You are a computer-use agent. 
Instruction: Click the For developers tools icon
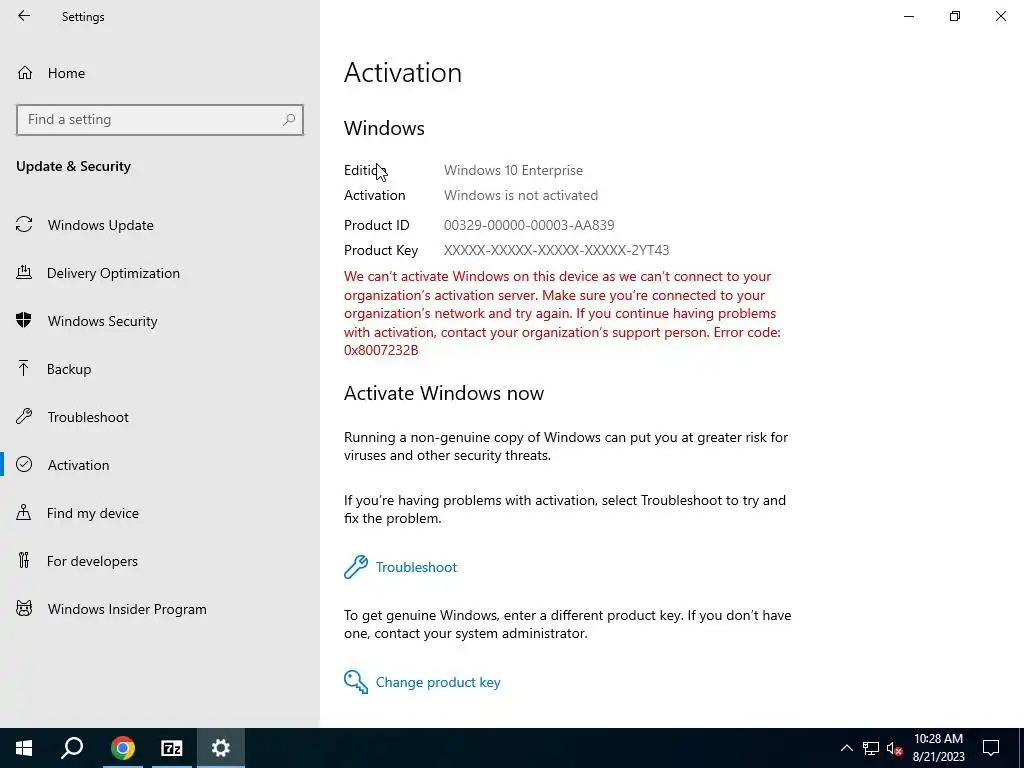pyautogui.click(x=24, y=560)
